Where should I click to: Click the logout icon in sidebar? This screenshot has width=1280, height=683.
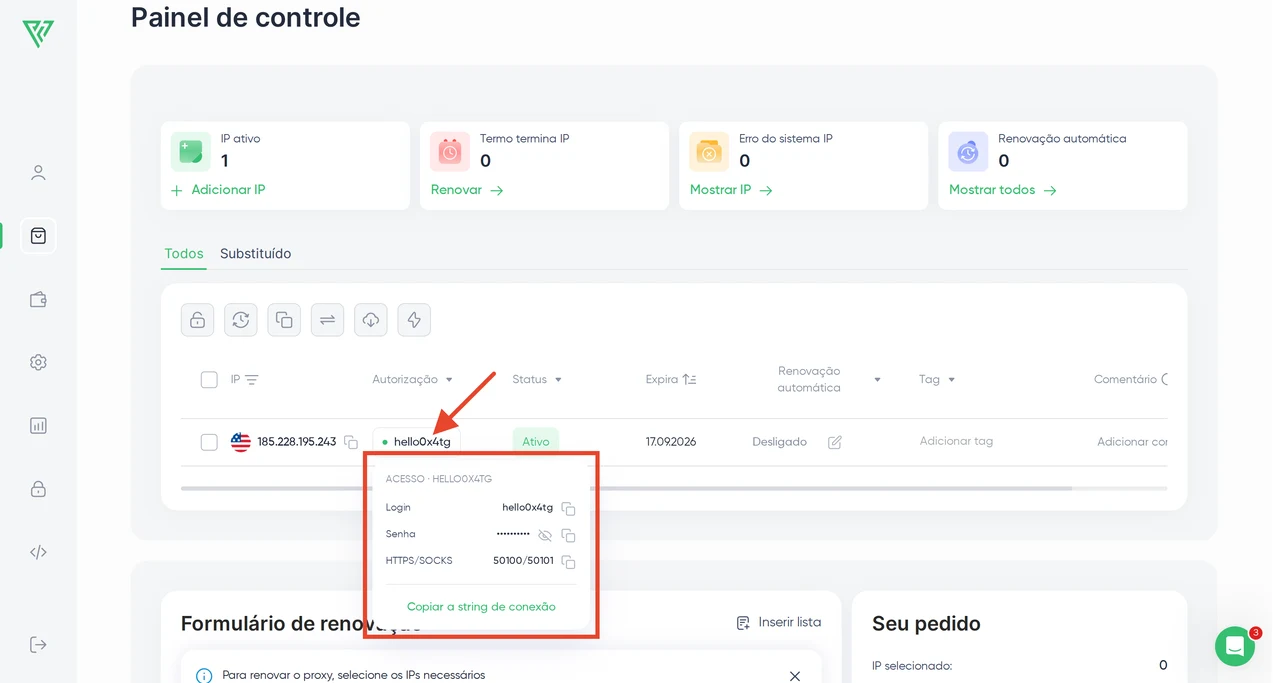38,644
